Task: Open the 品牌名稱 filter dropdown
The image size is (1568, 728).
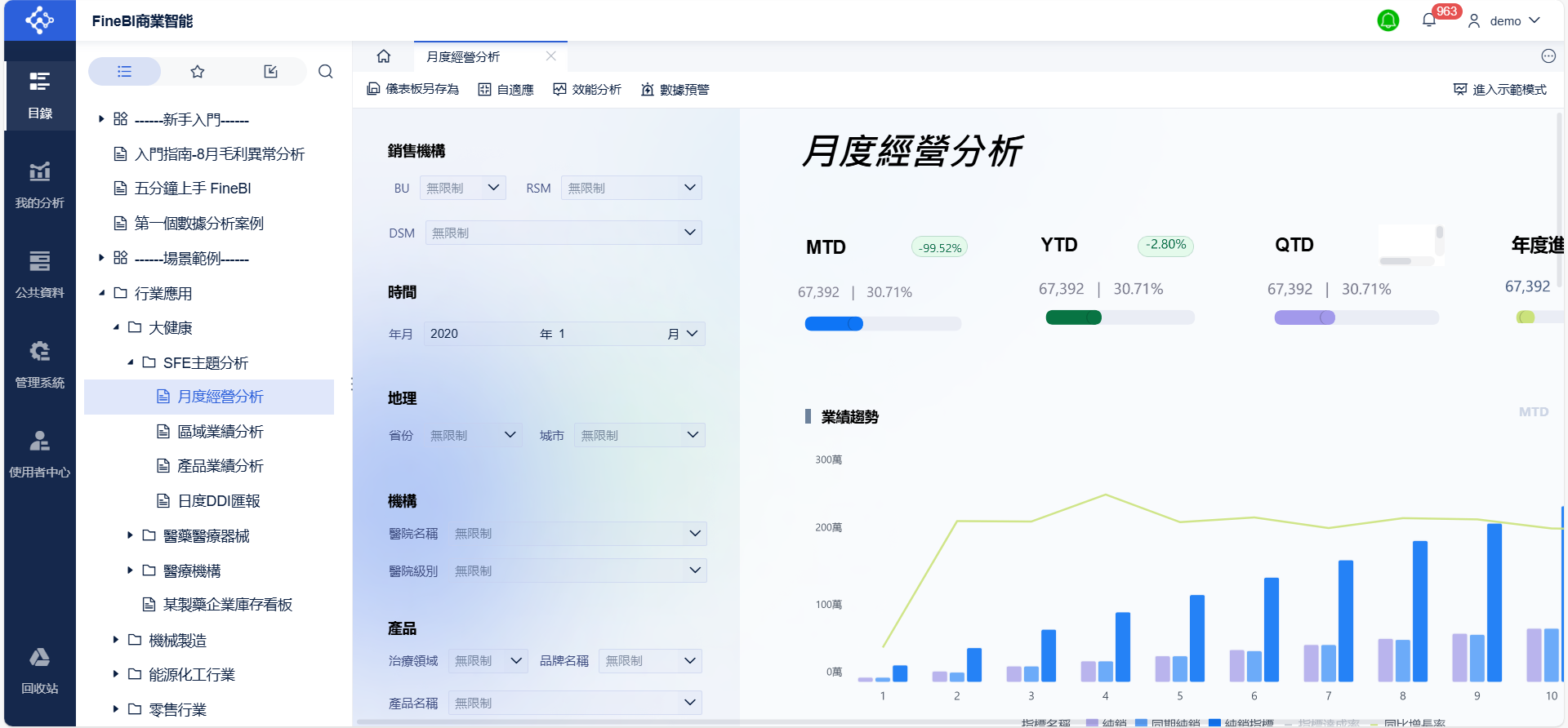Action: pos(650,661)
